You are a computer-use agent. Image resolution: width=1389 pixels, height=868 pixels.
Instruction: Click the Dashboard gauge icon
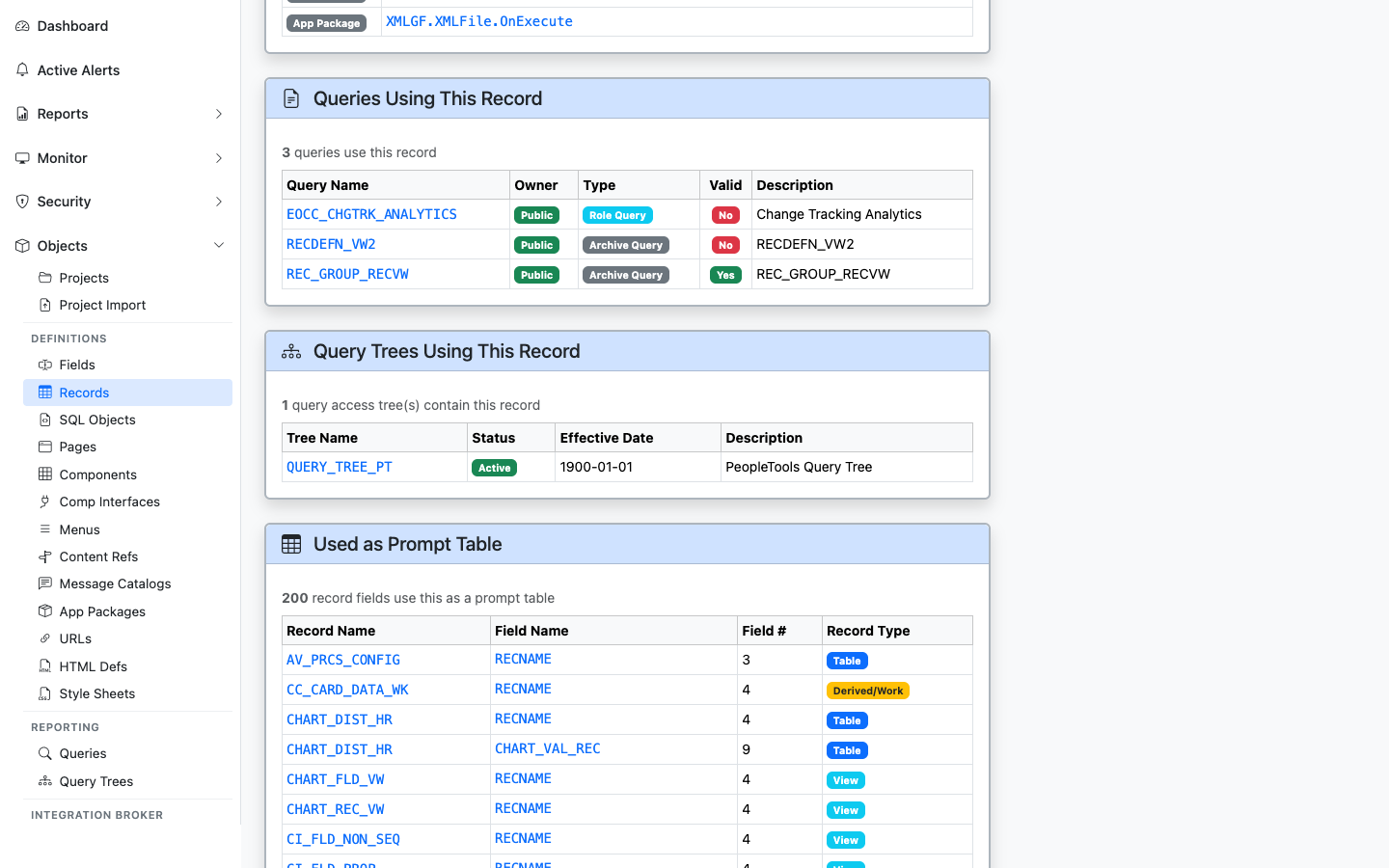click(x=22, y=26)
